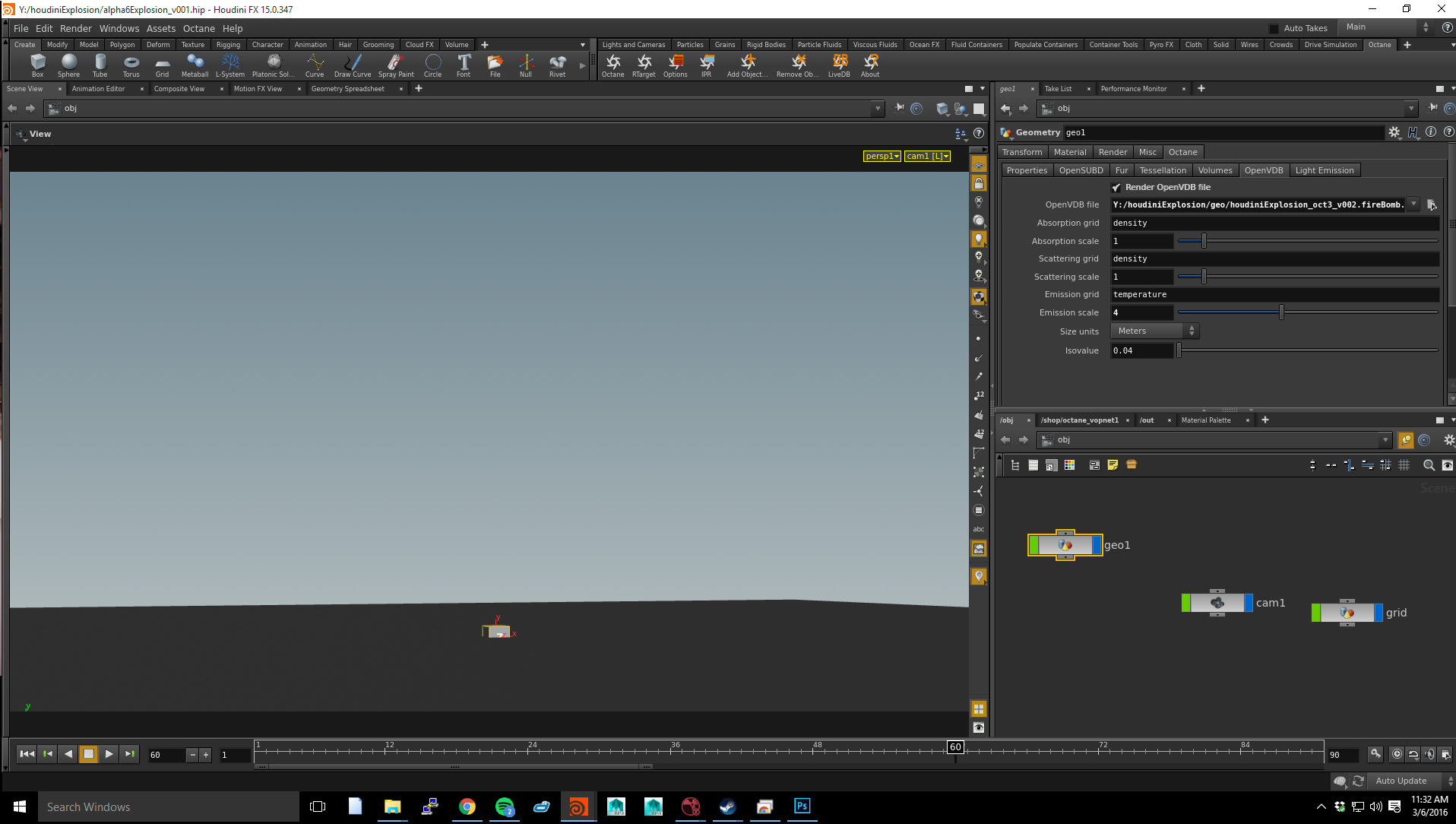This screenshot has height=824, width=1456.
Task: Select the Sphere shelf tool
Action: (68, 65)
